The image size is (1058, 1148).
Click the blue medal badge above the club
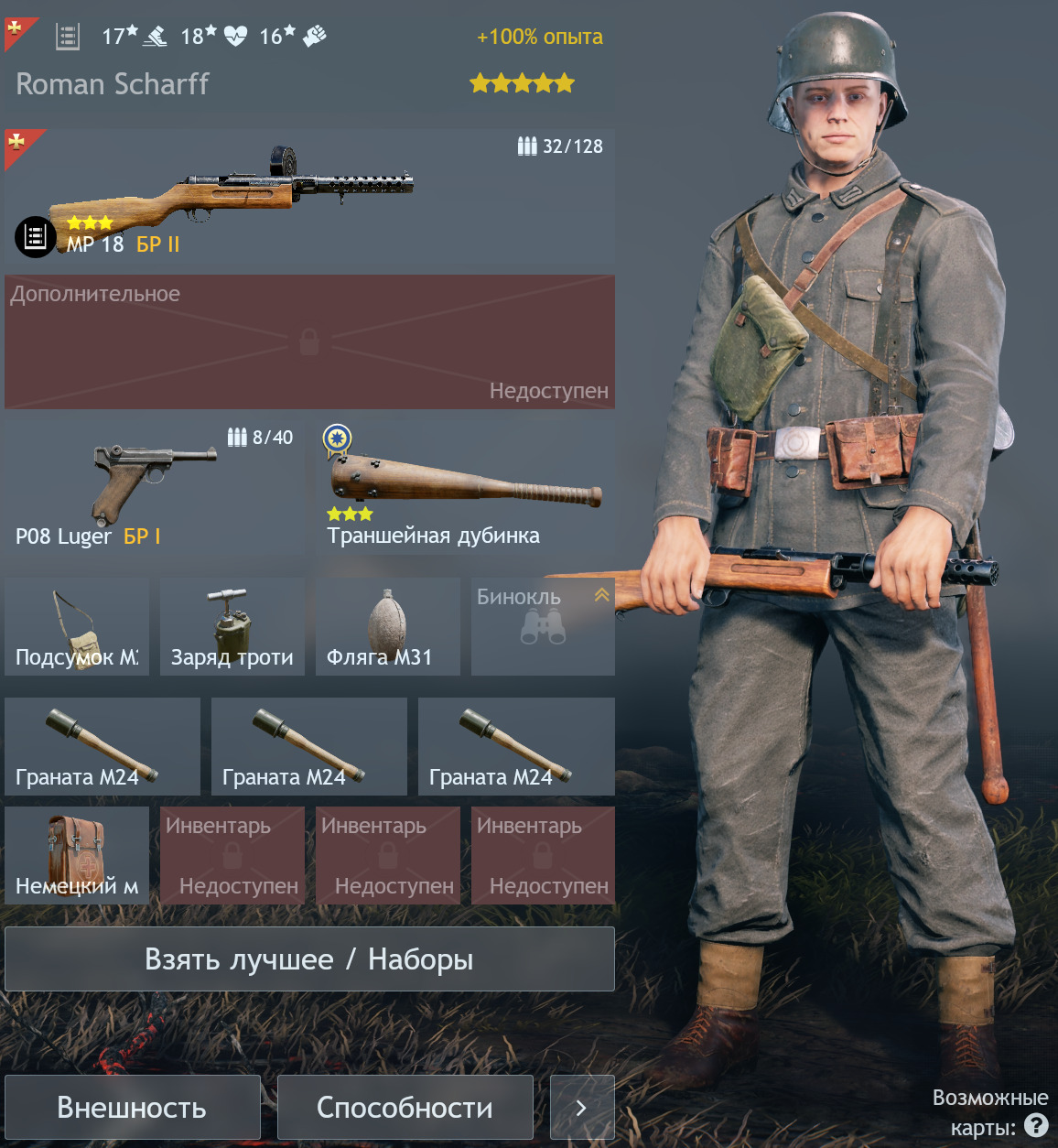tap(338, 439)
